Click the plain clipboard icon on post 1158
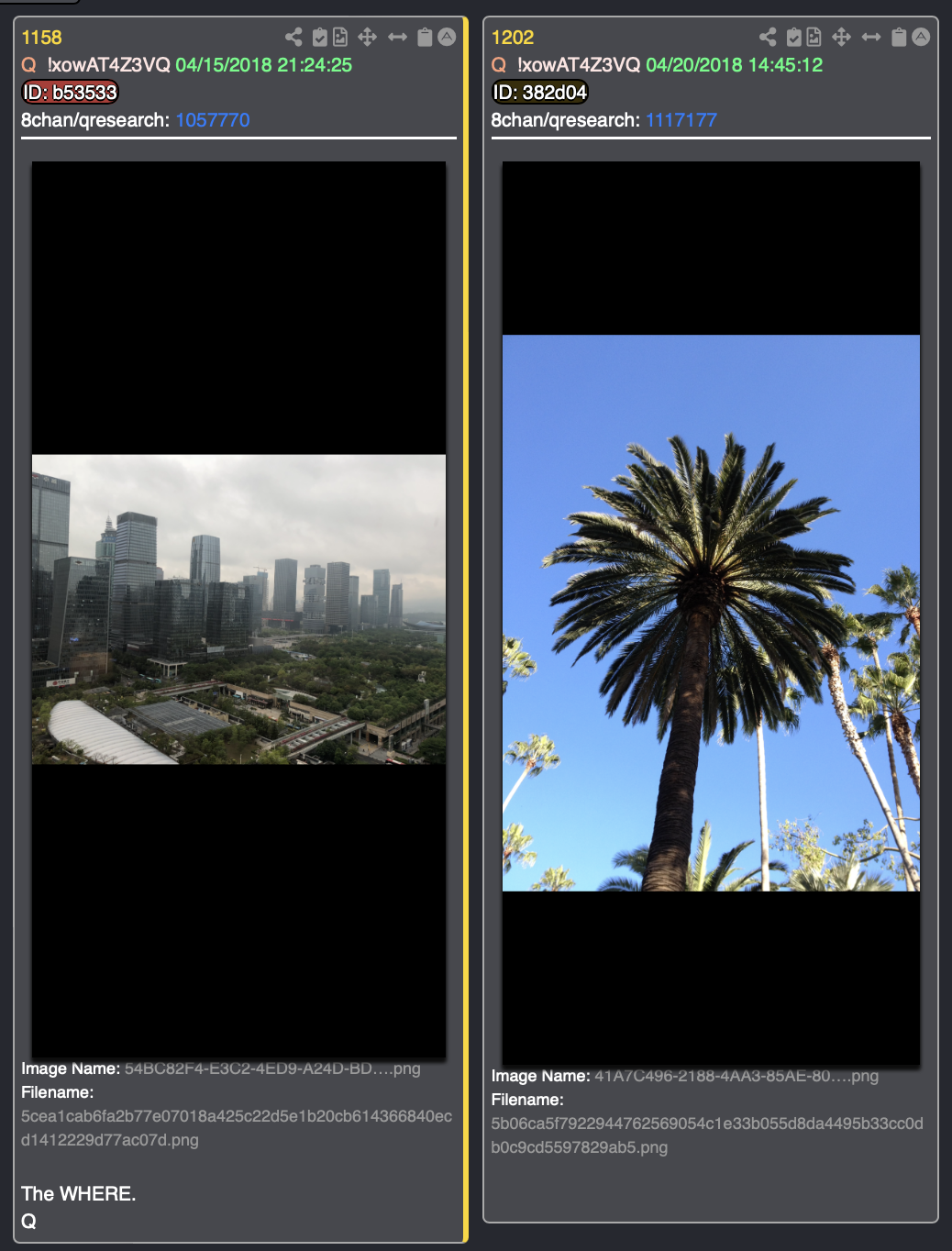Viewport: 952px width, 1251px height. [x=425, y=37]
